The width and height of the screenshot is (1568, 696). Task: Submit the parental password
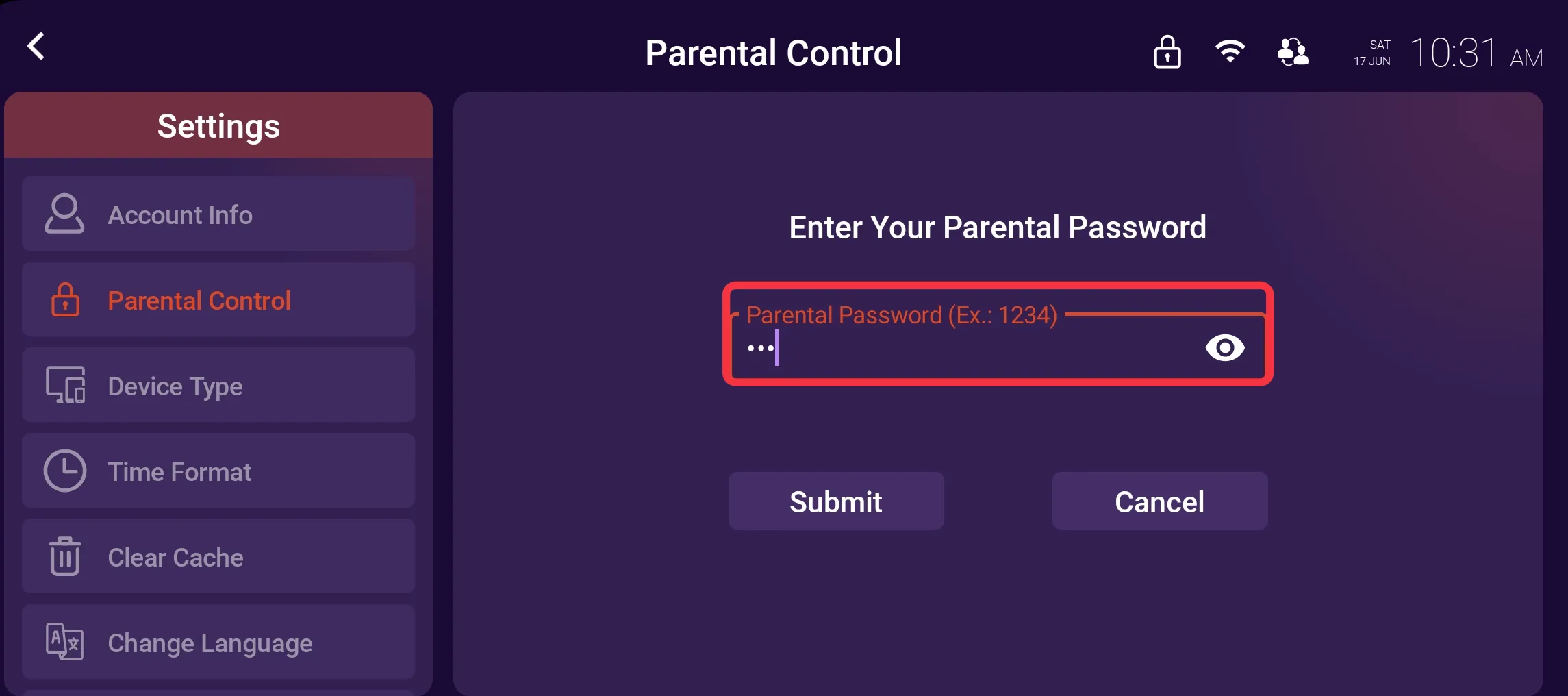pos(836,501)
